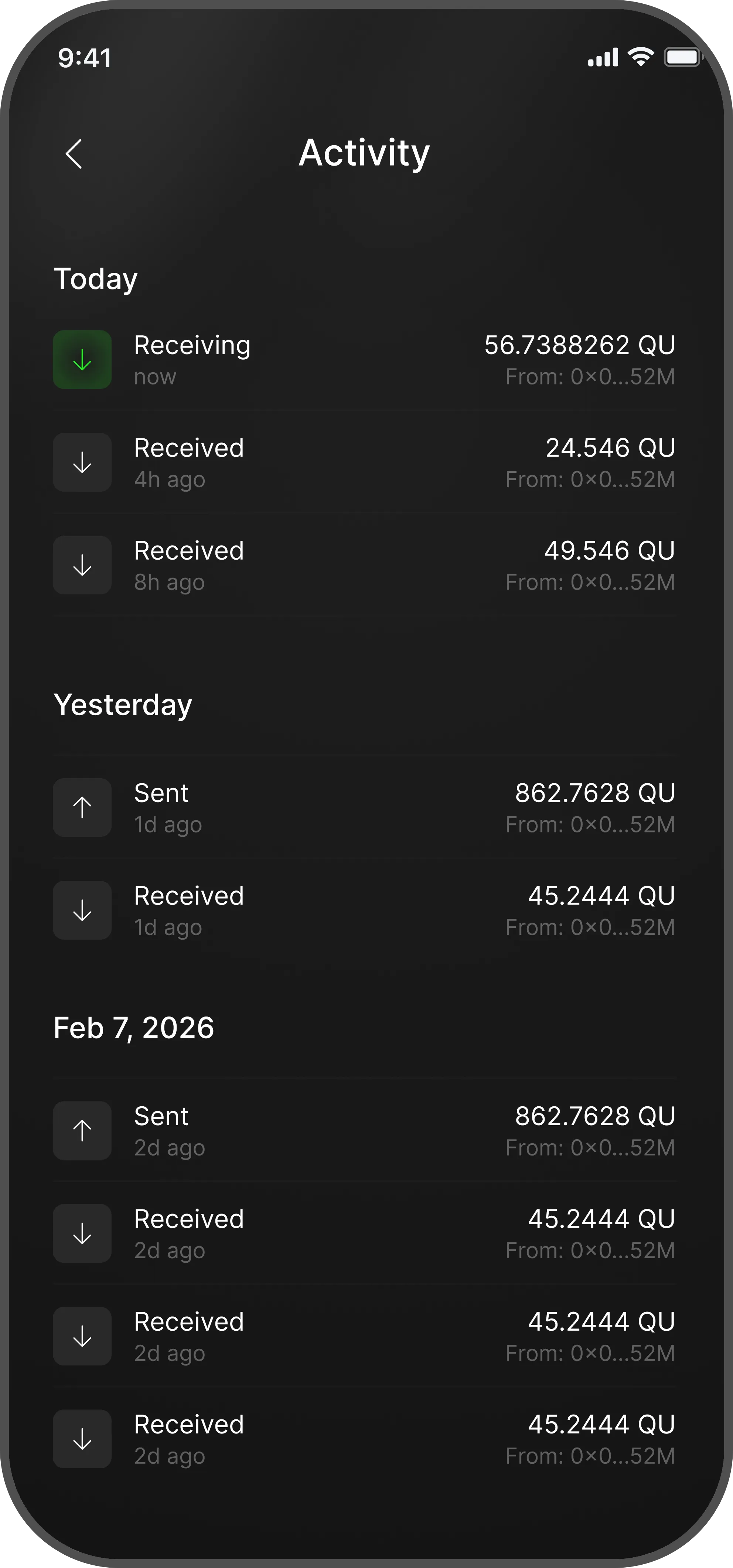733x1568 pixels.
Task: Tap the Received 1d ago arrow icon
Action: (x=82, y=911)
